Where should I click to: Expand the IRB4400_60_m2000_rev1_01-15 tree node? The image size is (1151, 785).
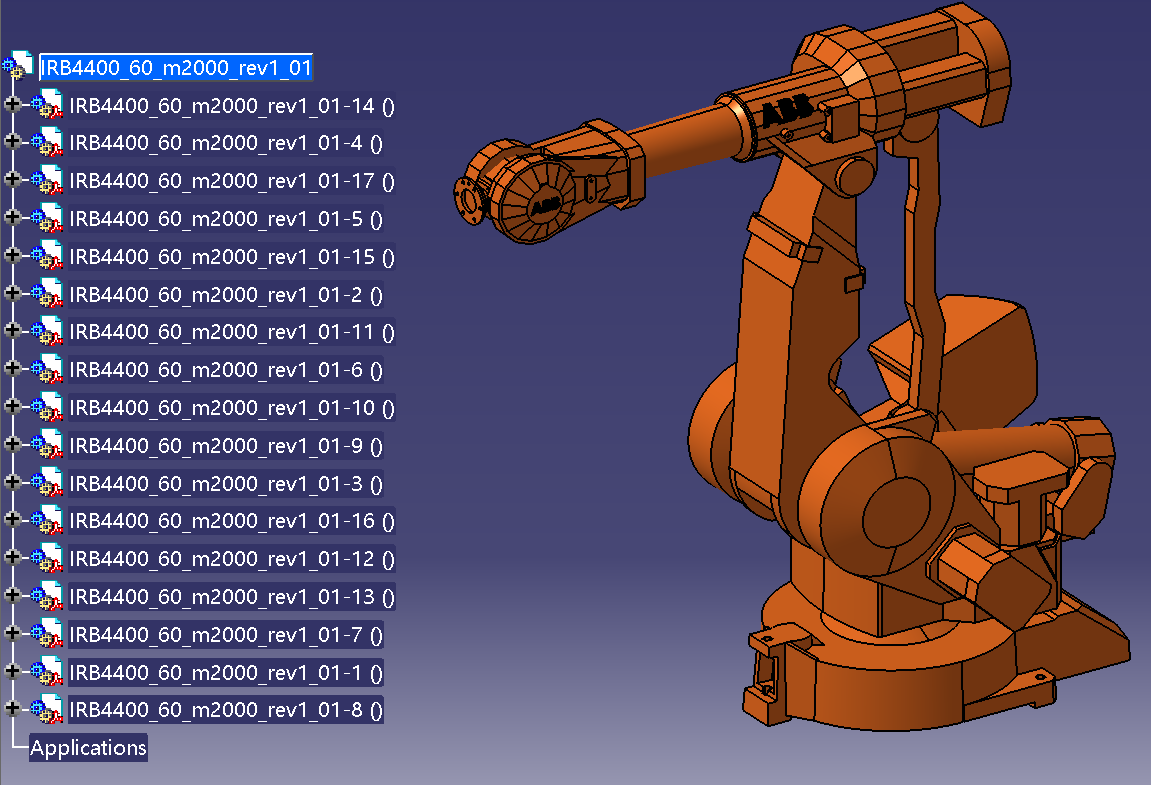[x=12, y=256]
